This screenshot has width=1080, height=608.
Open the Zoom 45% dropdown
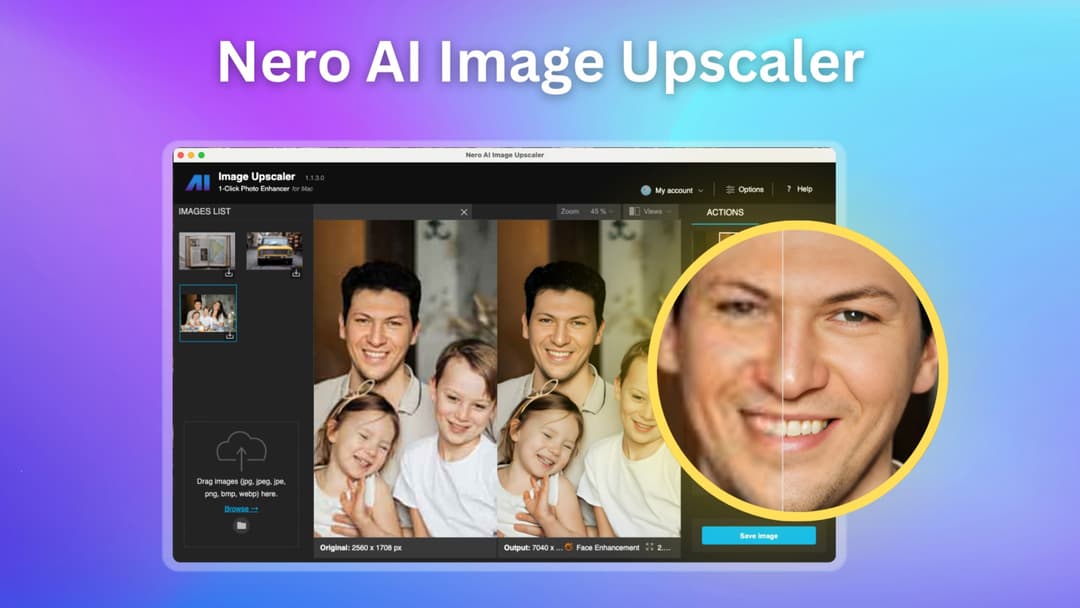tap(602, 210)
